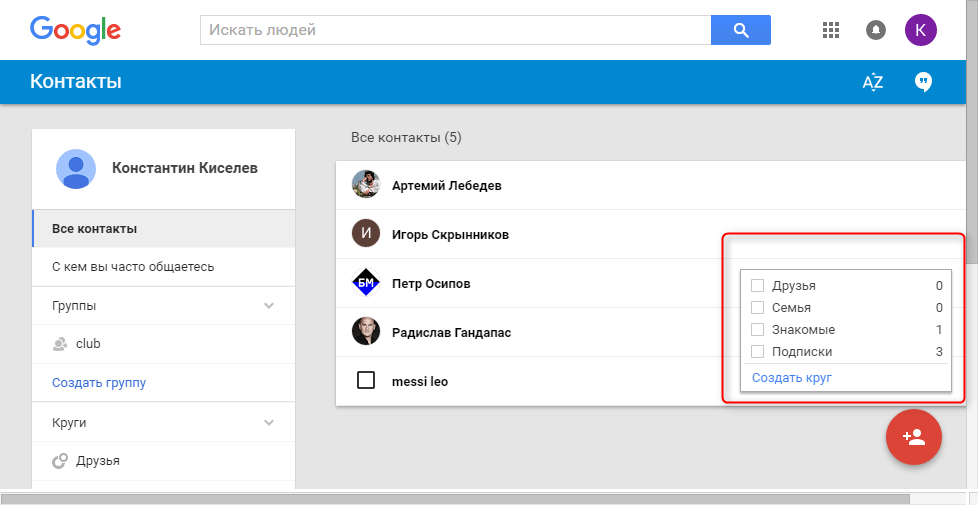Open С кем вы часто общаетесь
Viewport: 978px width, 505px height.
click(133, 267)
